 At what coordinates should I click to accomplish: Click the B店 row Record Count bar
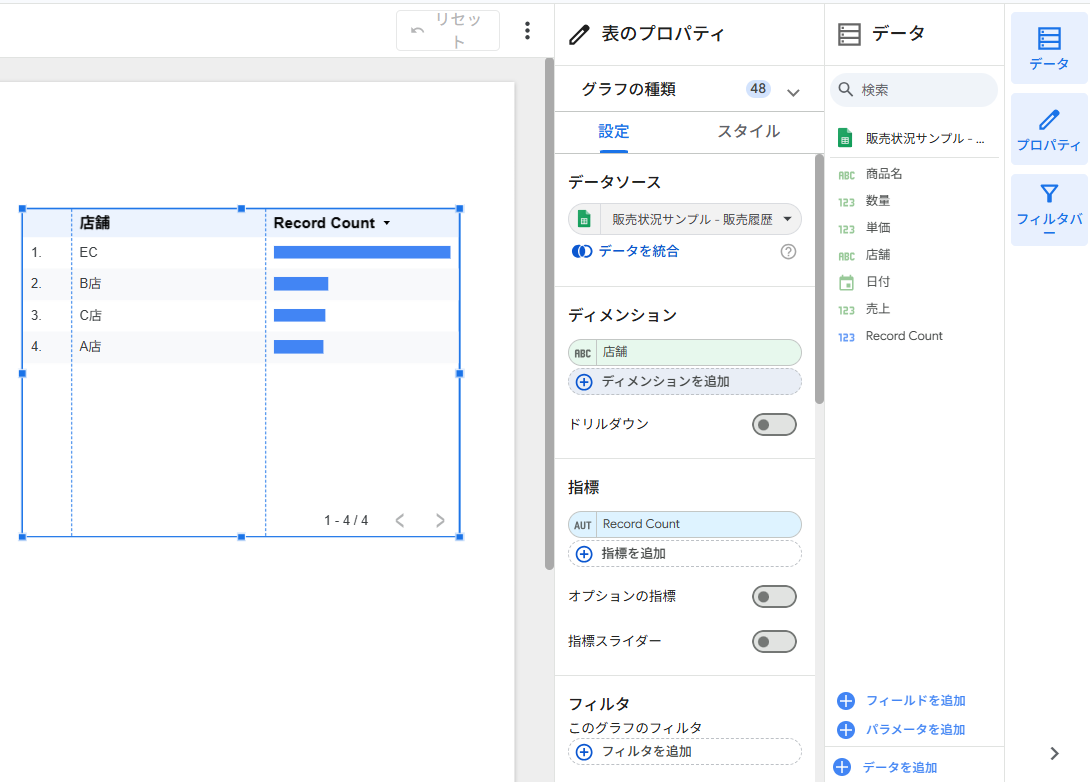pyautogui.click(x=301, y=284)
